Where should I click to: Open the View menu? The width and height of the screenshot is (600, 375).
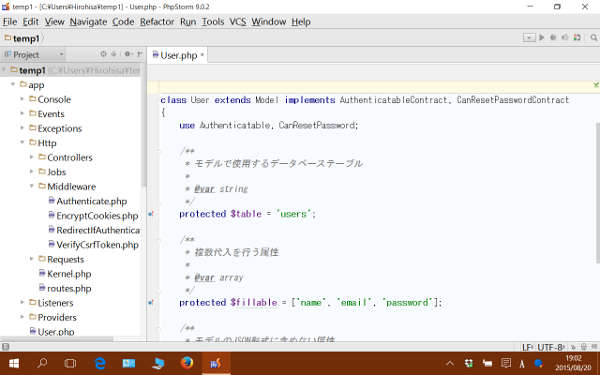click(x=54, y=22)
